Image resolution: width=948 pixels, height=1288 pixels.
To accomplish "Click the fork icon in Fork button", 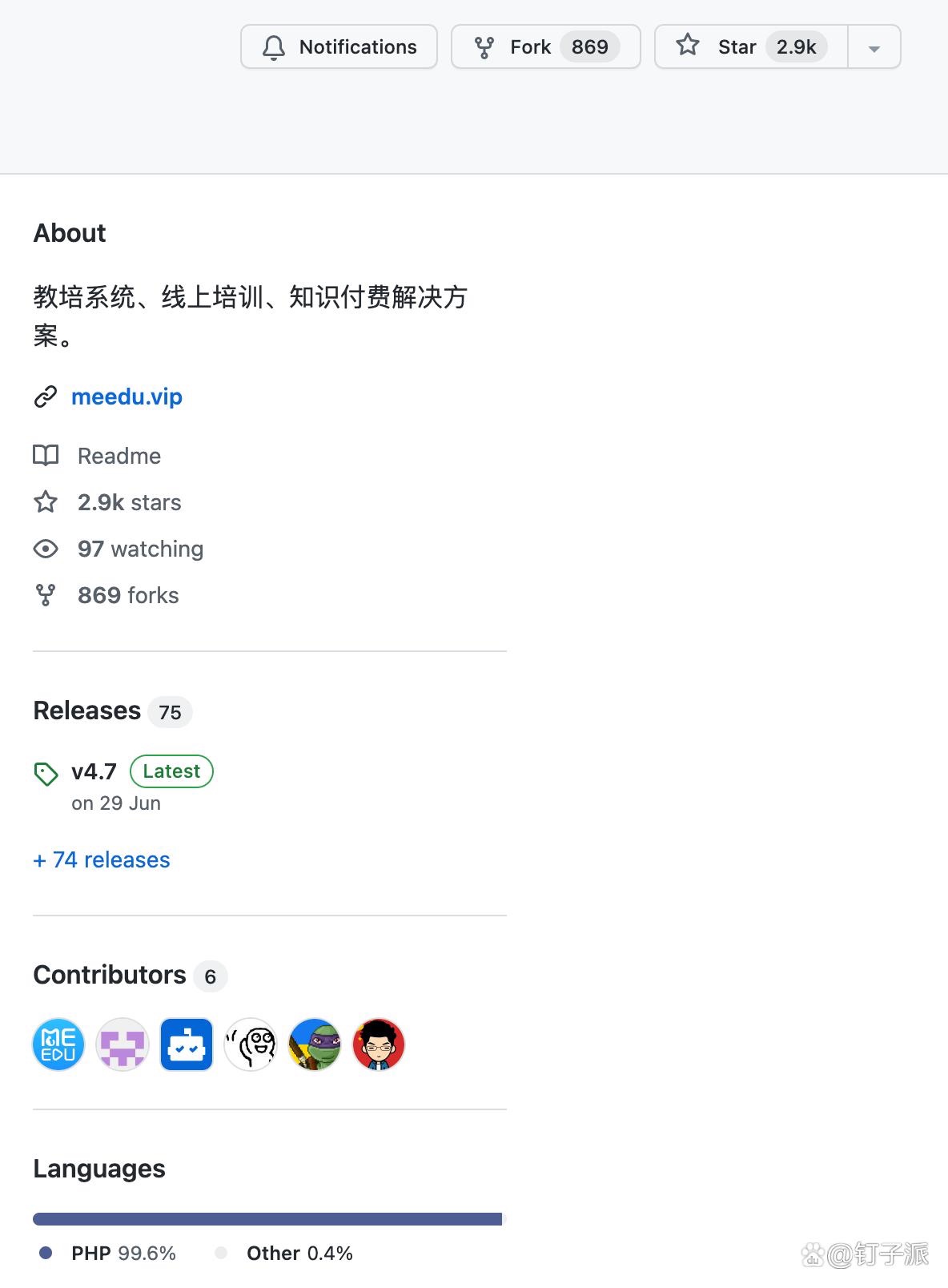I will click(484, 47).
